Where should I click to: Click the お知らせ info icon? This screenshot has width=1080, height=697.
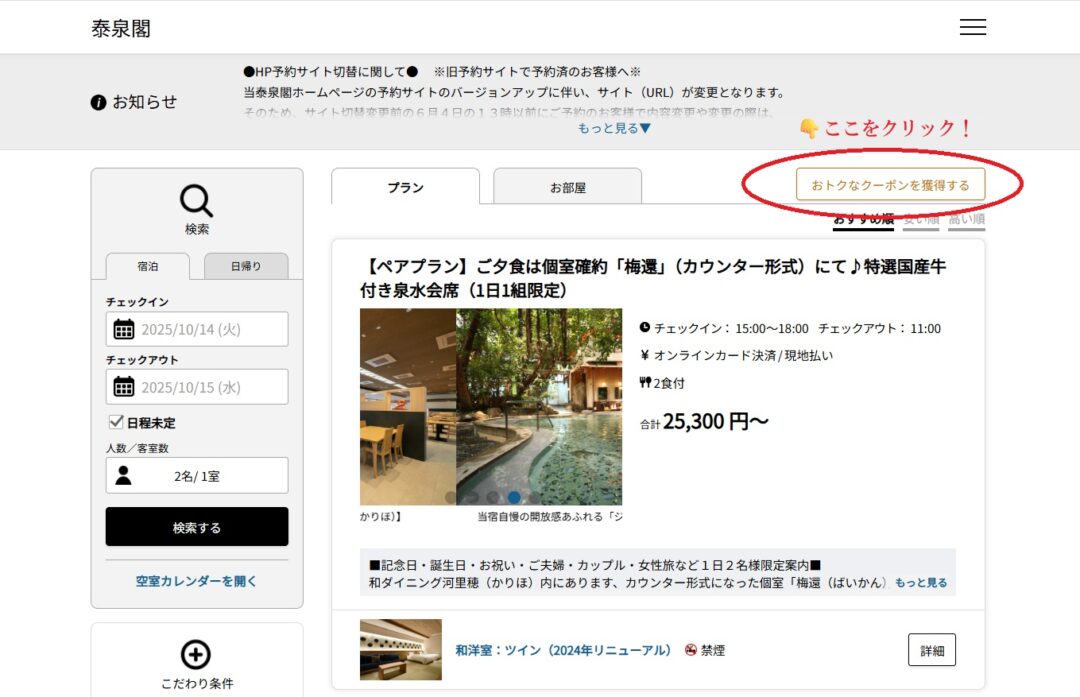tap(98, 102)
